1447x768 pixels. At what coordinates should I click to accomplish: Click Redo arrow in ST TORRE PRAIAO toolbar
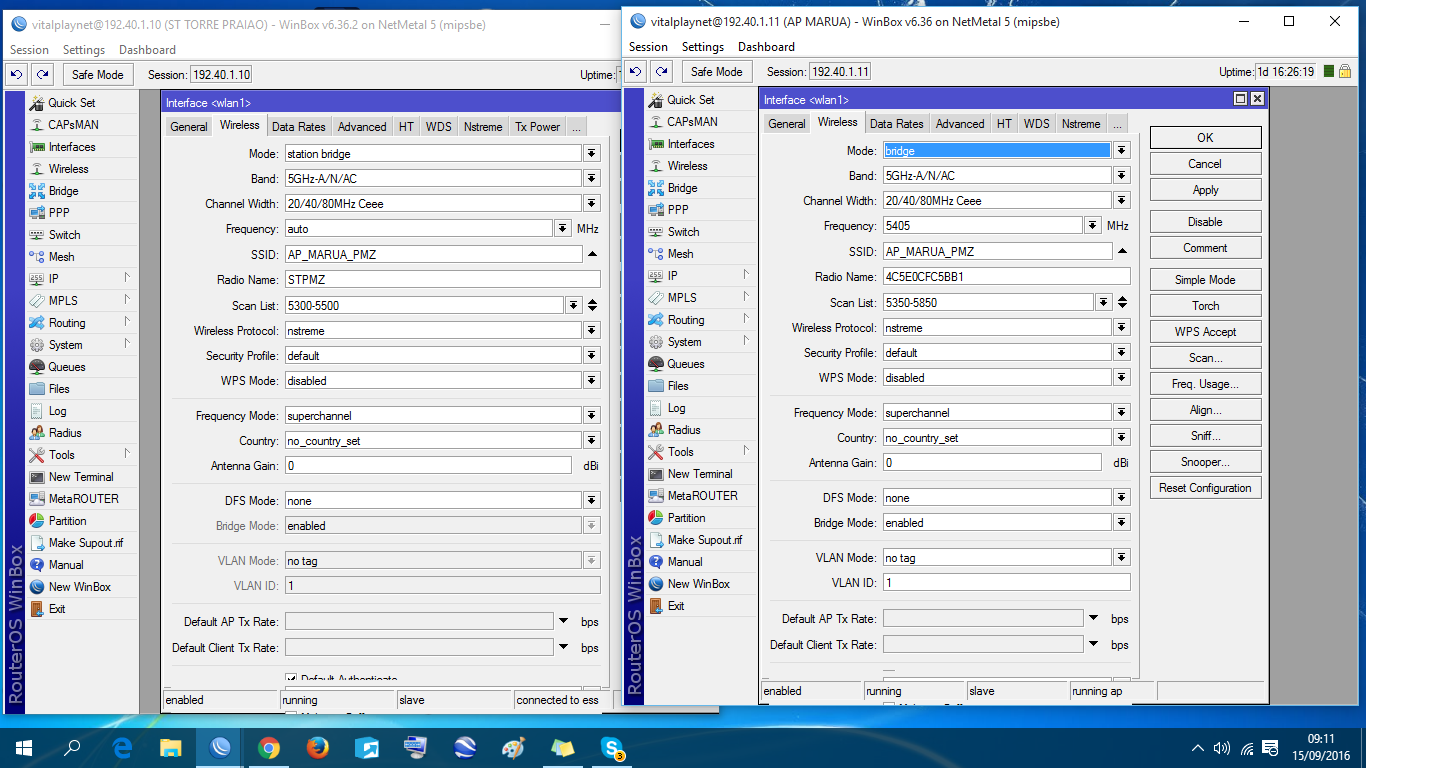(42, 75)
